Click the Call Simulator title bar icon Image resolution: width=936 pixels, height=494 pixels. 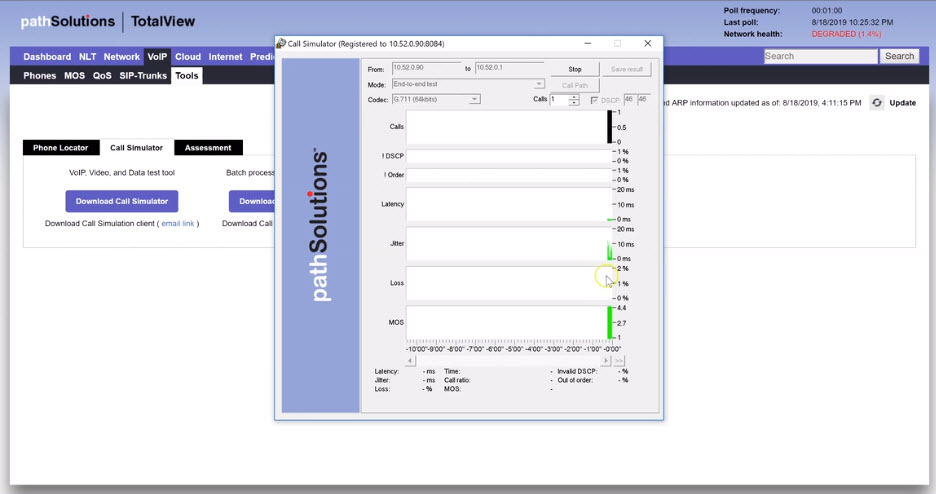[x=281, y=44]
